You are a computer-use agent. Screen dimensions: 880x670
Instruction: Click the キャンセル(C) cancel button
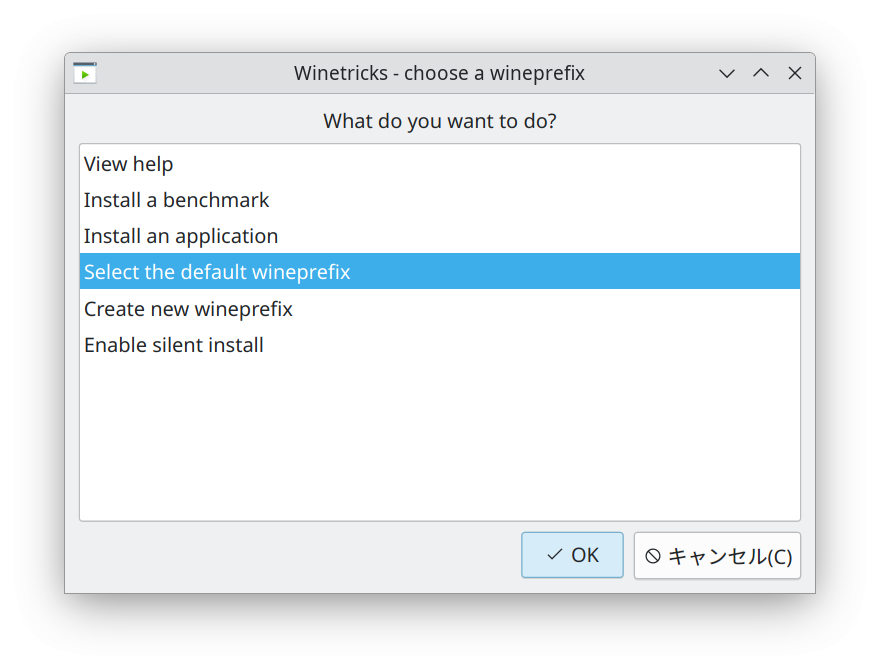click(717, 556)
